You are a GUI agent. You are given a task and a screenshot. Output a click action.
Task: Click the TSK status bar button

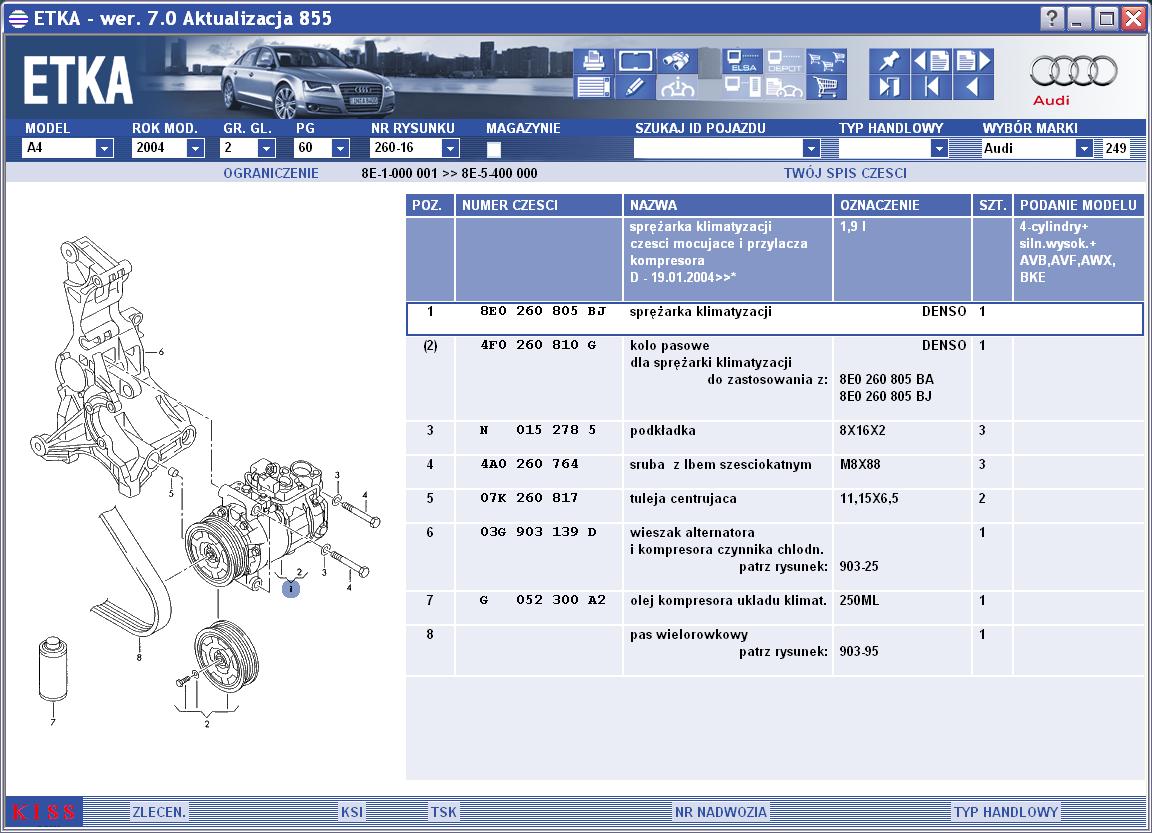443,812
